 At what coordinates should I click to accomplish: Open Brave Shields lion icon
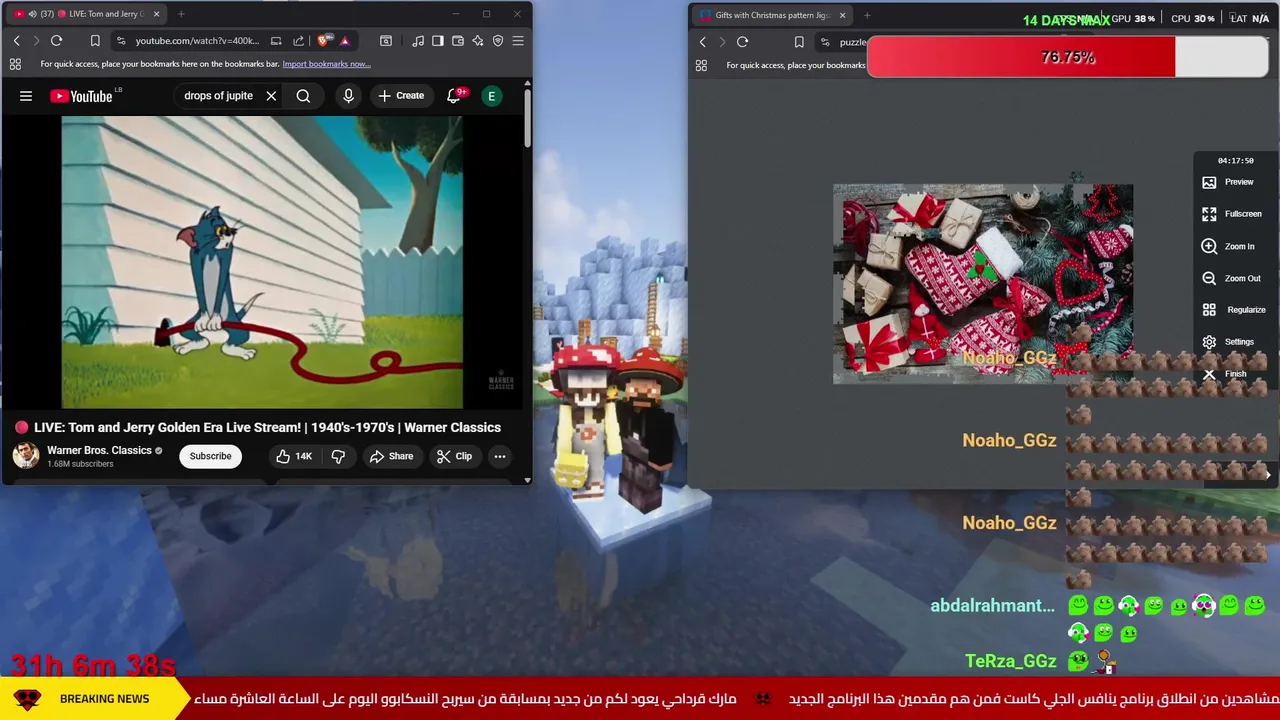323,41
